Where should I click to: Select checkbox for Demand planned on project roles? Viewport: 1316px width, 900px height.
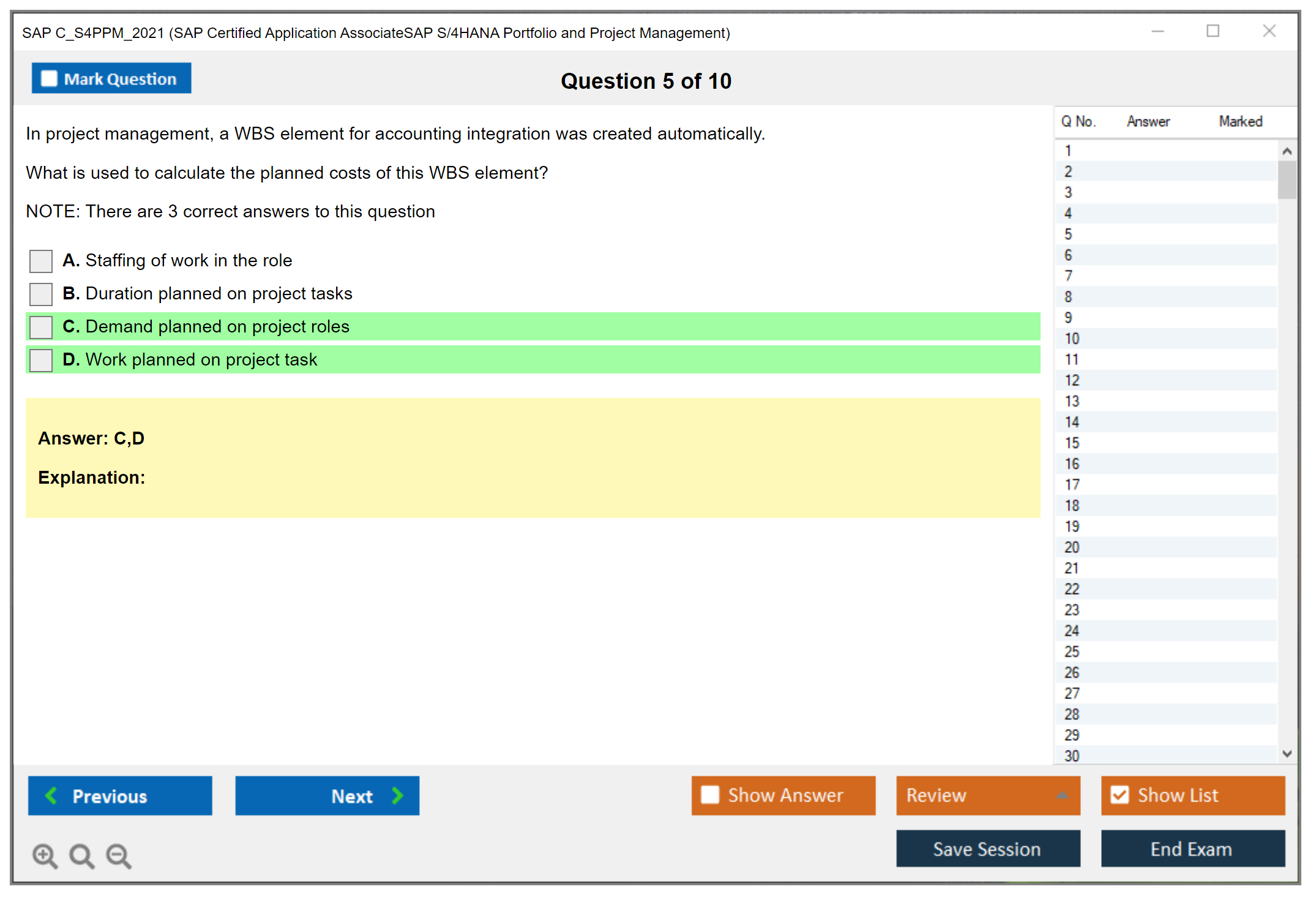pyautogui.click(x=41, y=327)
